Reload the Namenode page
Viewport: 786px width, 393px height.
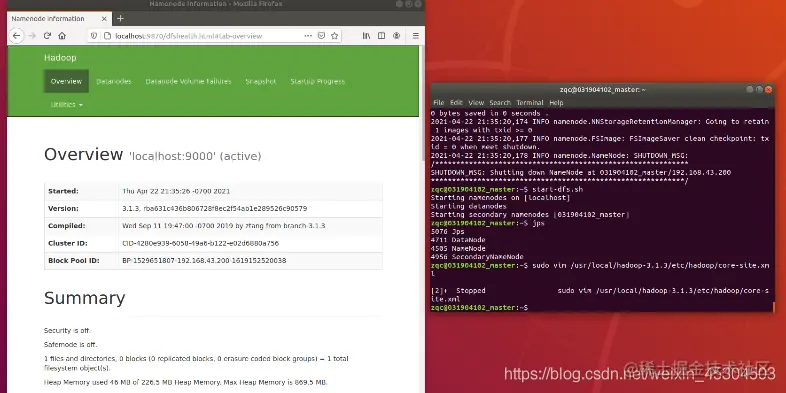(x=47, y=36)
